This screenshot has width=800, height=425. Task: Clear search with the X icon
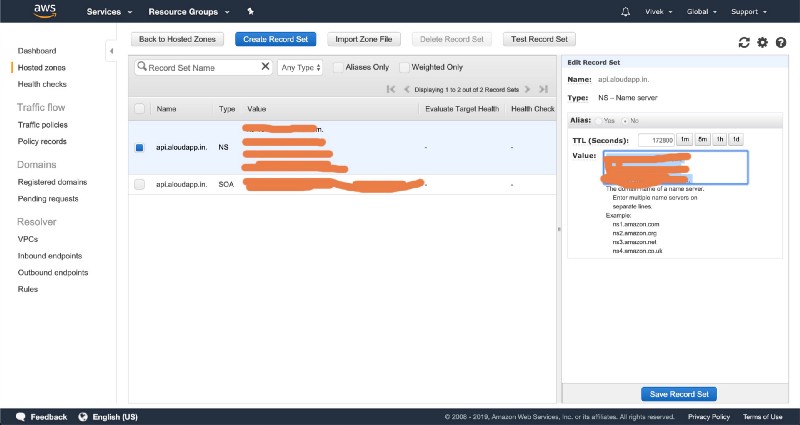(265, 67)
